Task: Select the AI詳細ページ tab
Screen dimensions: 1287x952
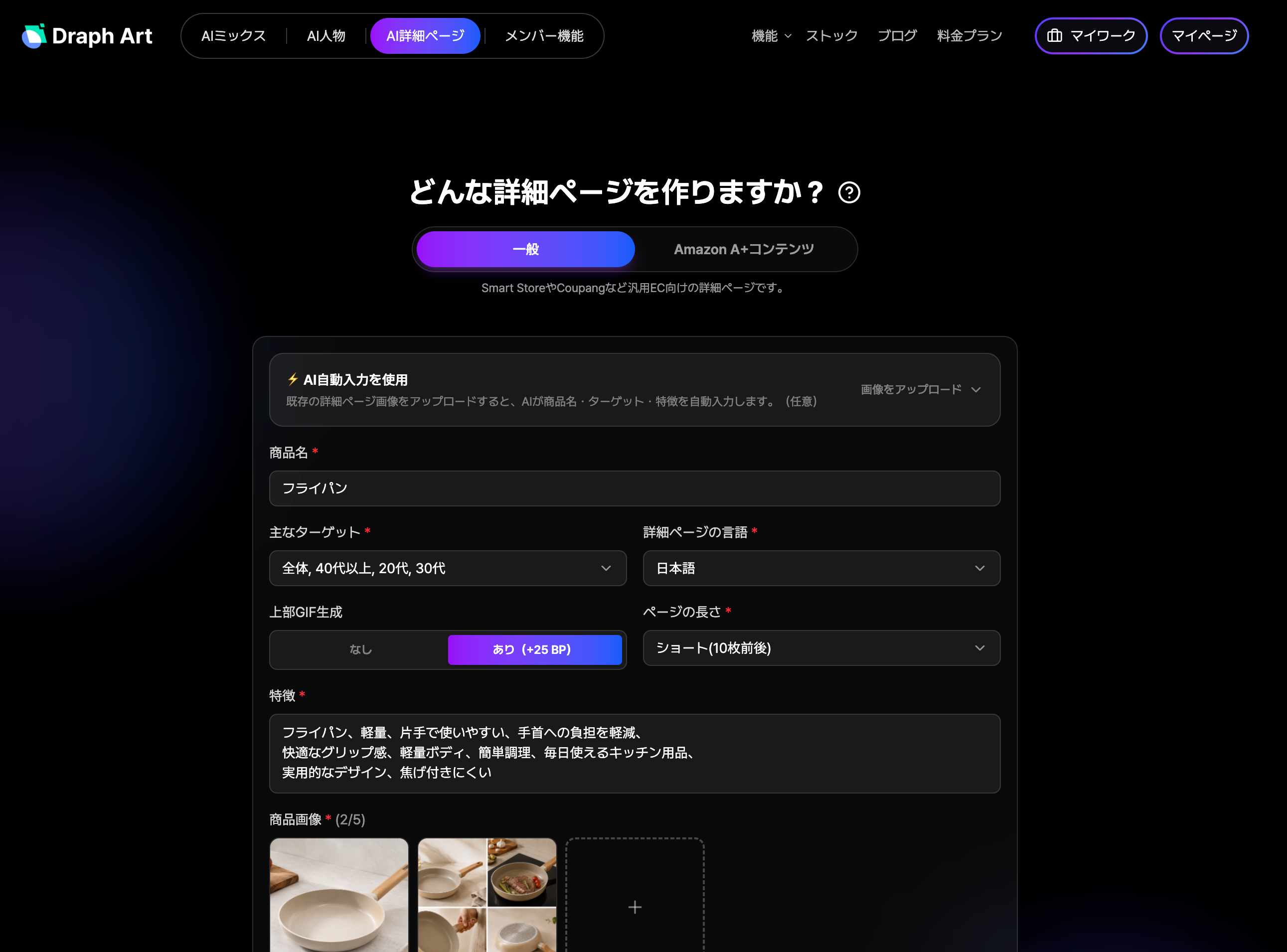Action: point(425,36)
